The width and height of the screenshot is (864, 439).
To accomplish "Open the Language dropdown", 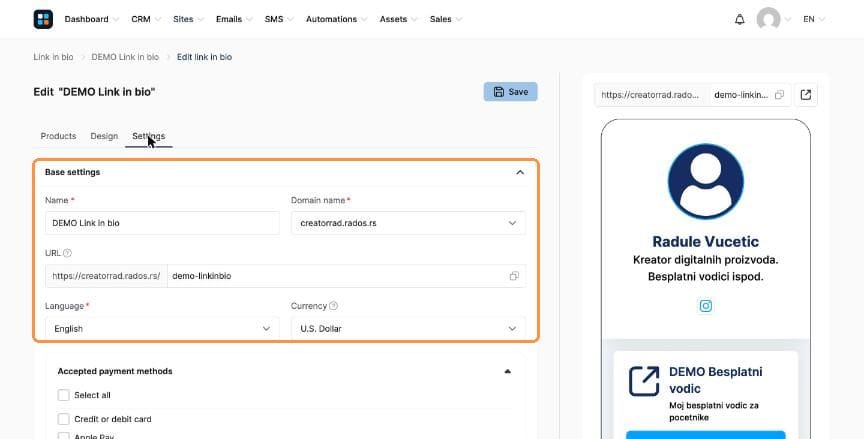I will 162,328.
